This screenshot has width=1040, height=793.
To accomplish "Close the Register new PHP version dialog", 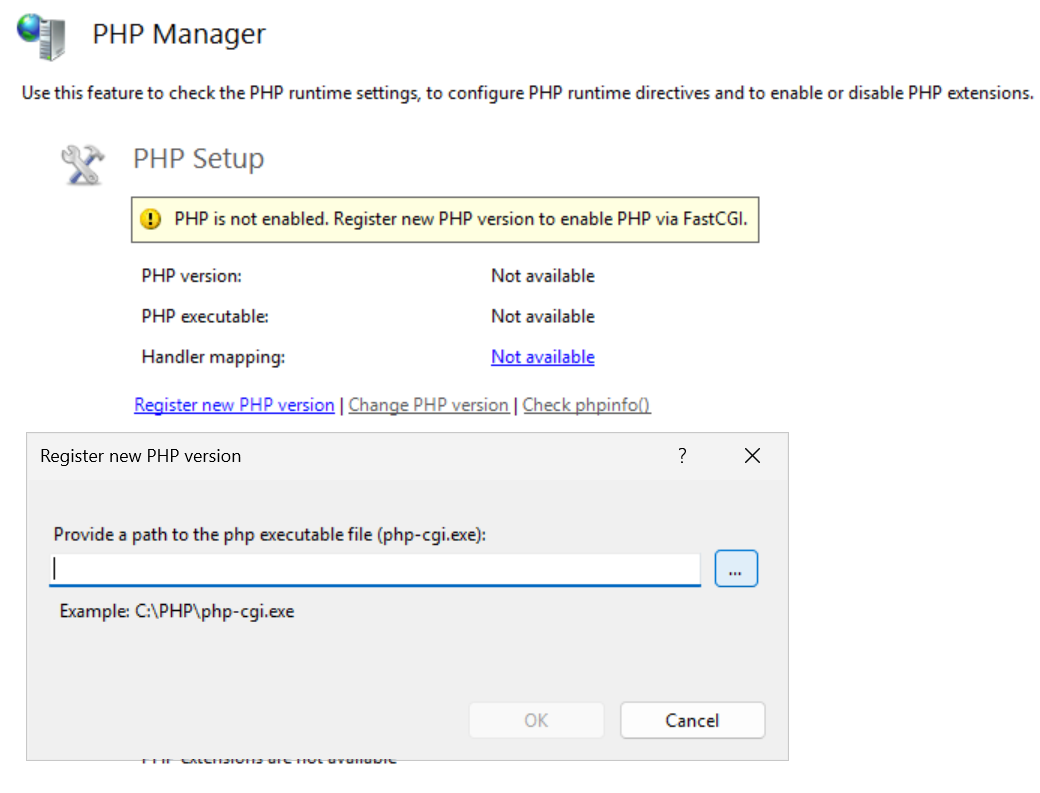I will (x=752, y=456).
